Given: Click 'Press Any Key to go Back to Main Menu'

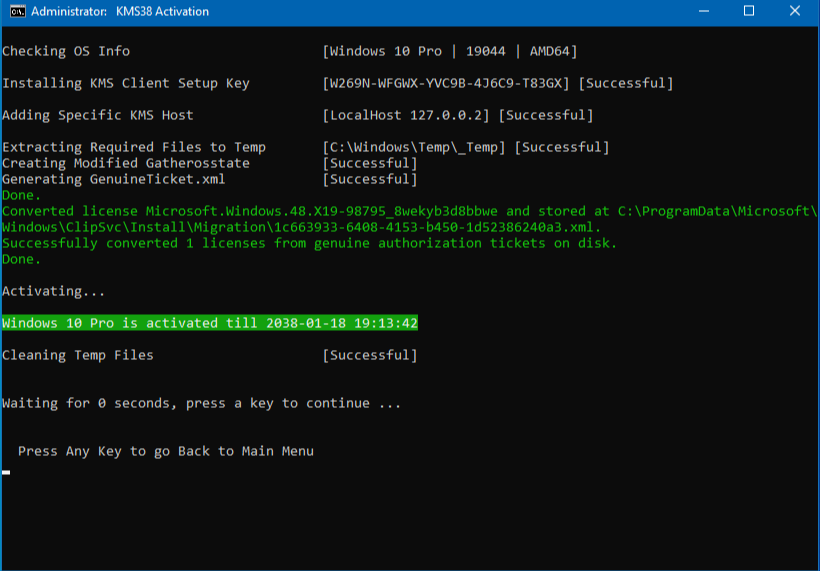Looking at the screenshot, I should click(166, 451).
